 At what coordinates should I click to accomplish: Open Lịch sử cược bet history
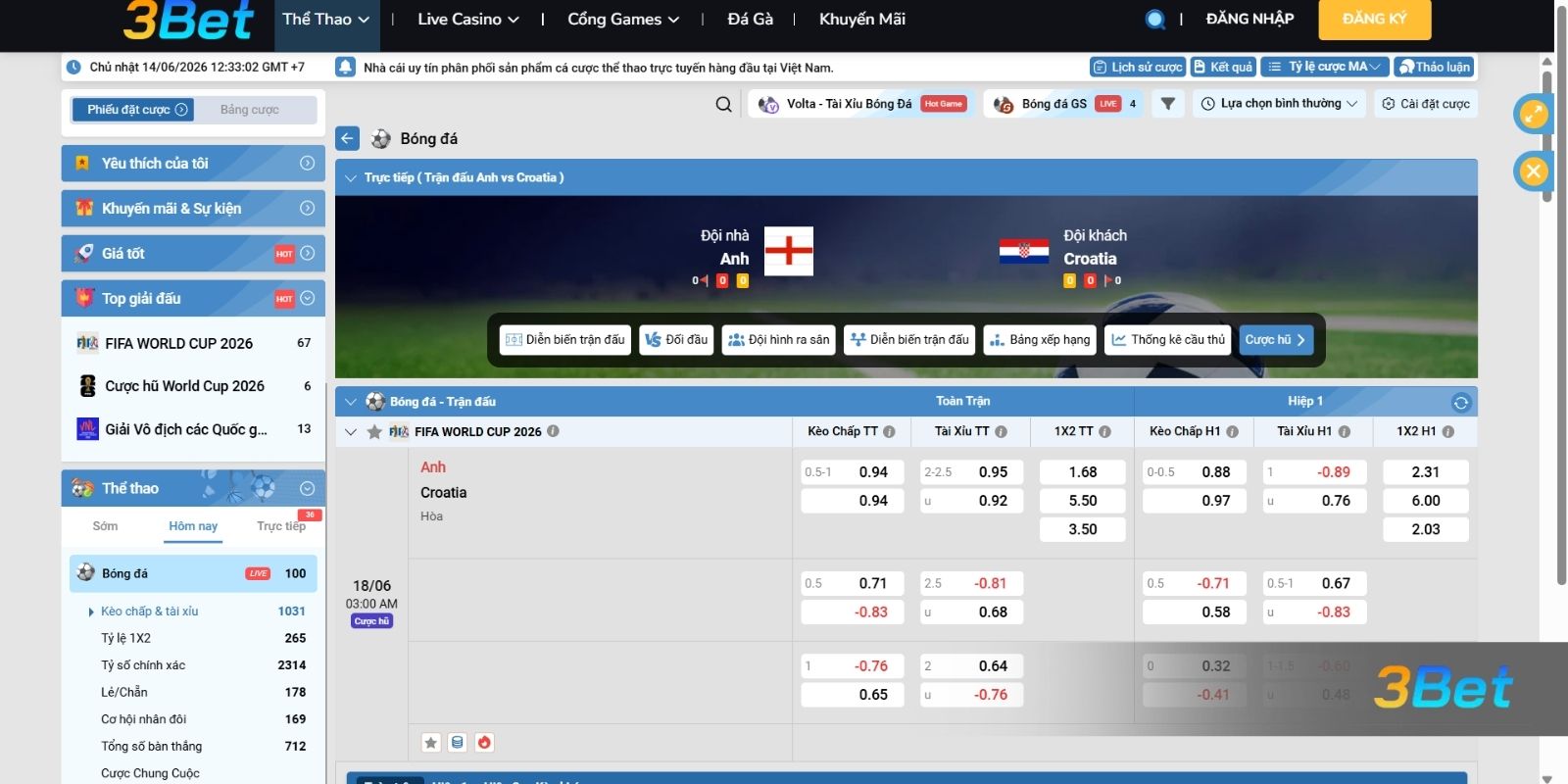coord(1138,67)
